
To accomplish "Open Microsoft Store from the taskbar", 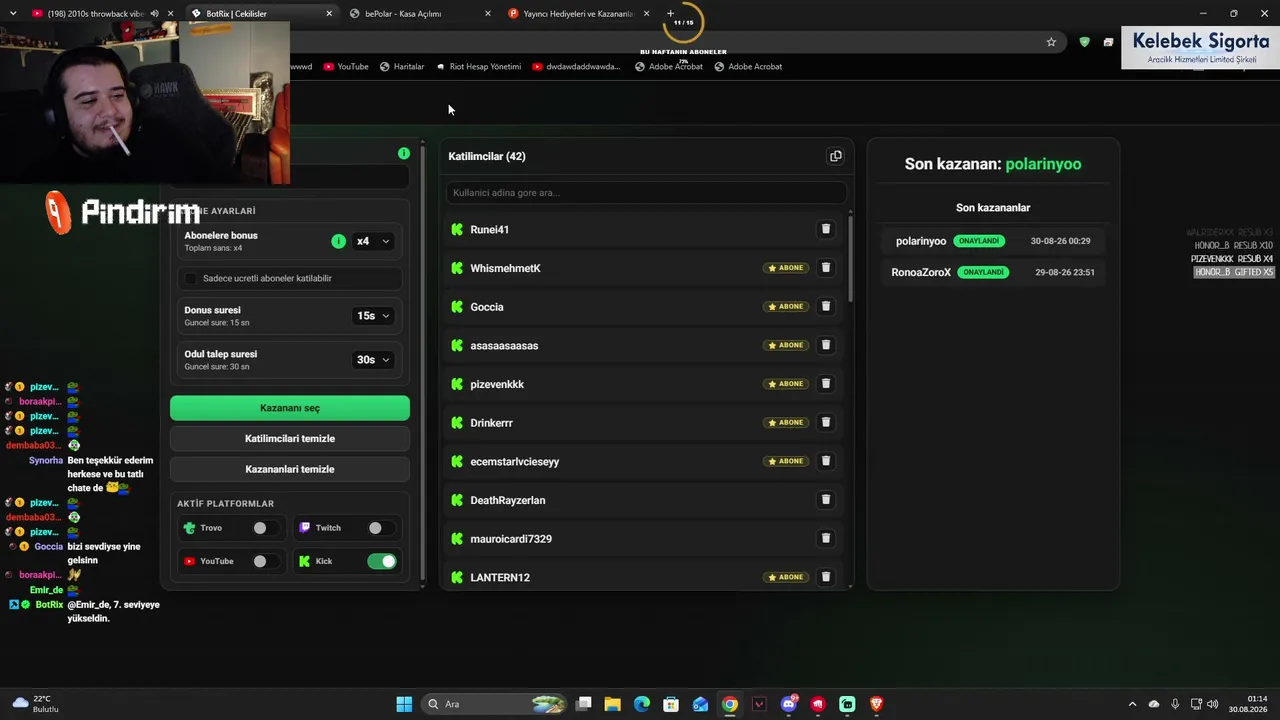I will 671,704.
